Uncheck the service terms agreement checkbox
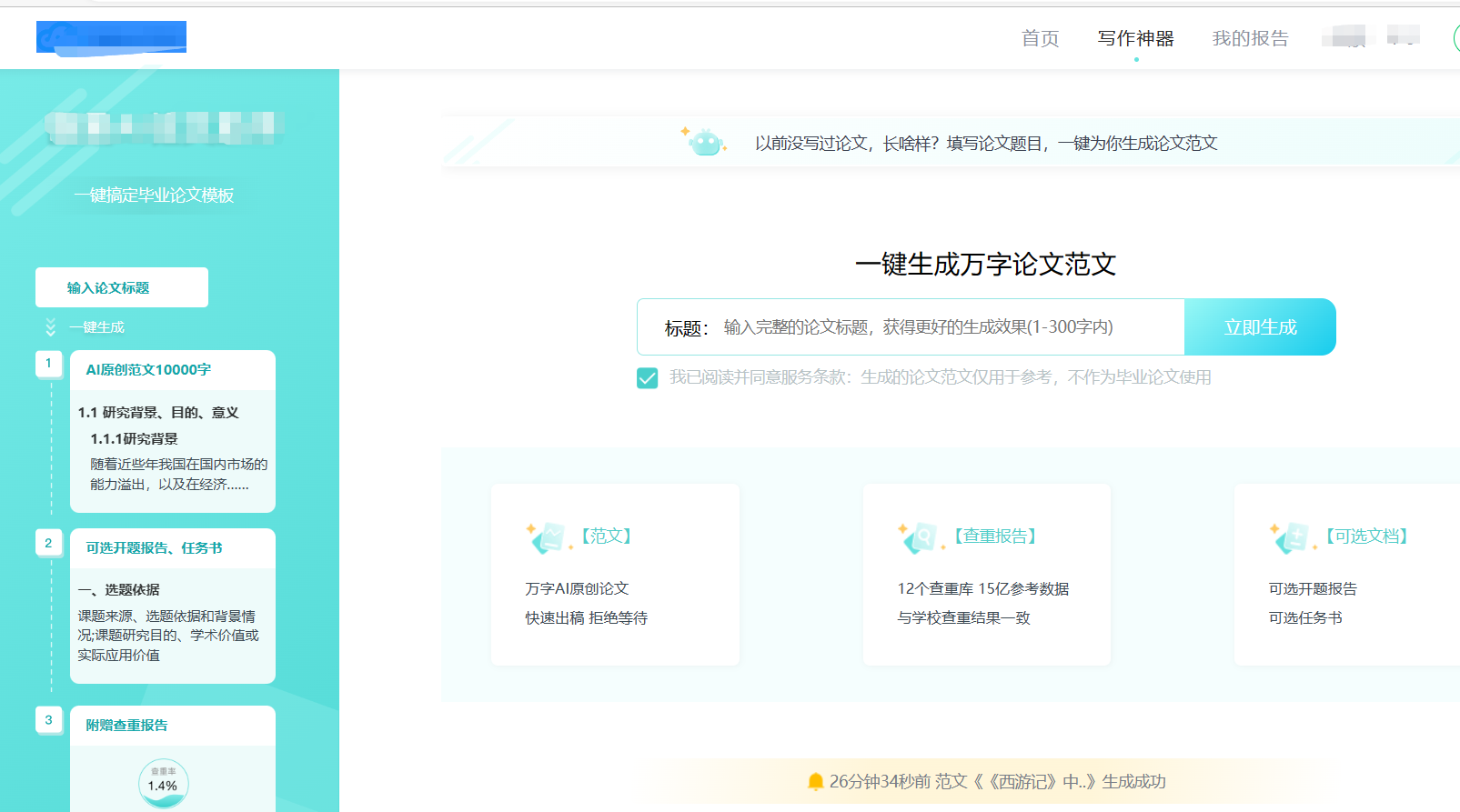This screenshot has width=1460, height=812. click(x=648, y=378)
